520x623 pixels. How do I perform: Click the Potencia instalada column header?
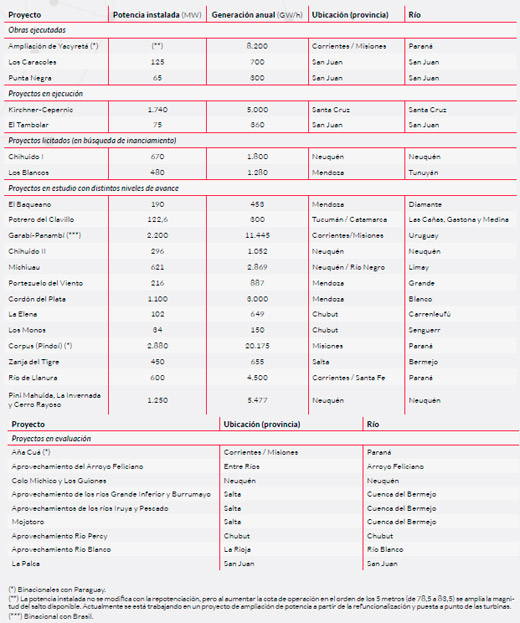pyautogui.click(x=157, y=15)
